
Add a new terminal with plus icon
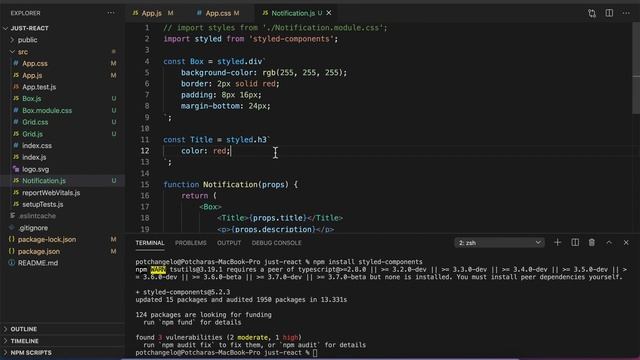tap(557, 242)
